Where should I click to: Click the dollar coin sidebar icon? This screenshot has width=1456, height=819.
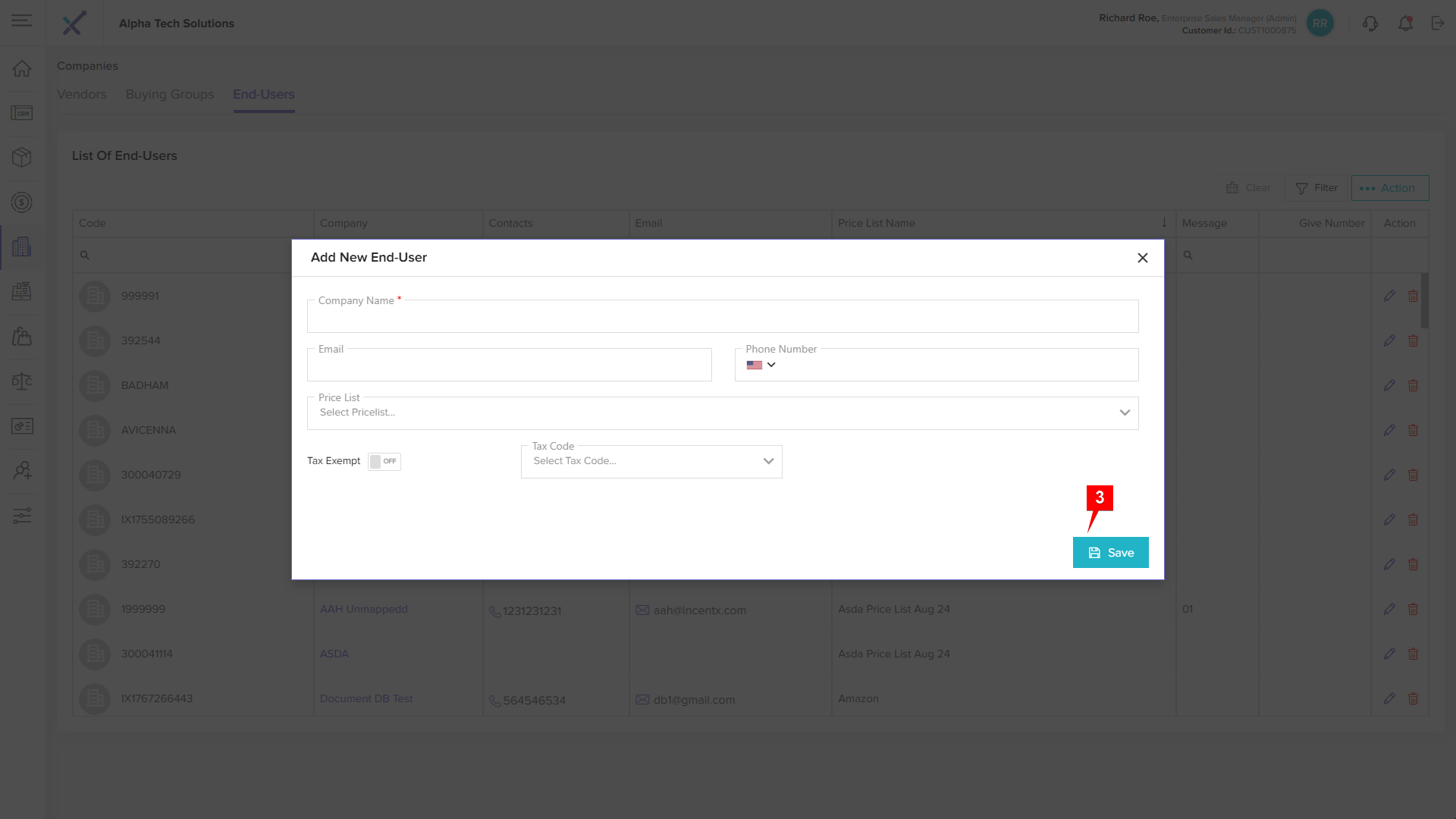point(22,202)
